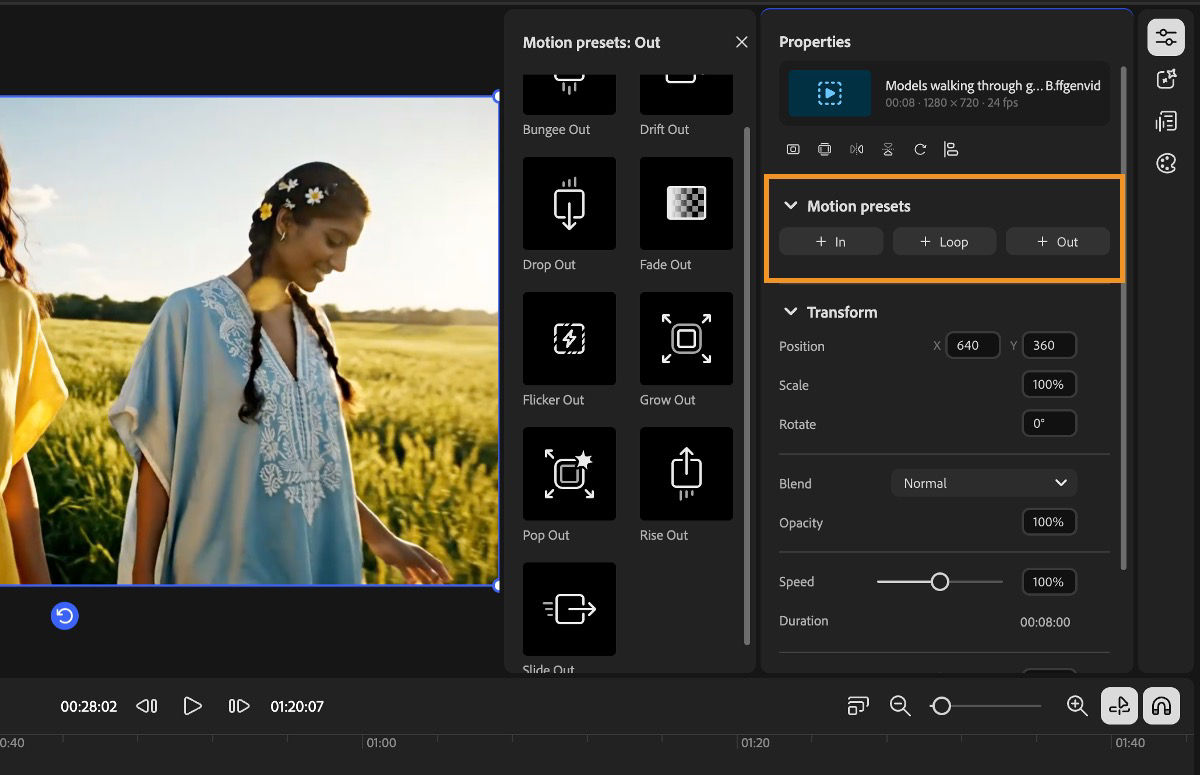Click the fit timeline icon
The height and width of the screenshot is (775, 1200).
(857, 706)
